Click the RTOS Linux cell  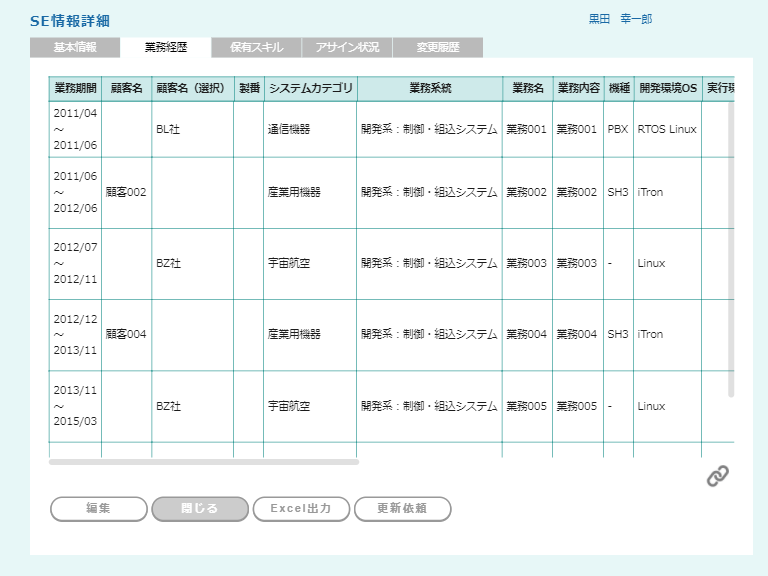(667, 130)
